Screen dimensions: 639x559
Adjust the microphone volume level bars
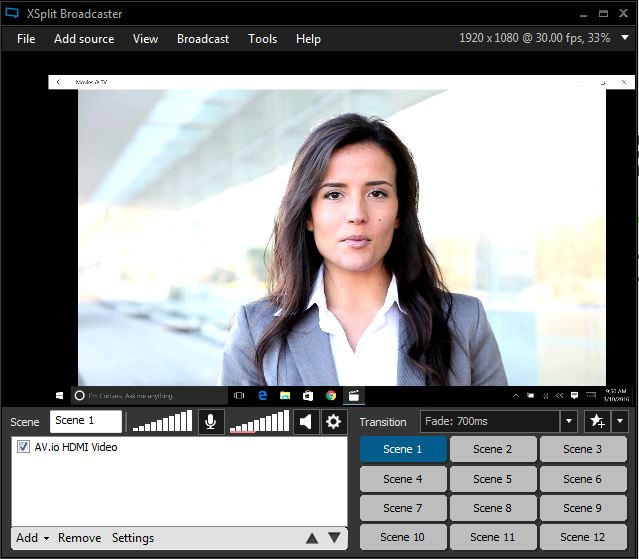(x=161, y=422)
